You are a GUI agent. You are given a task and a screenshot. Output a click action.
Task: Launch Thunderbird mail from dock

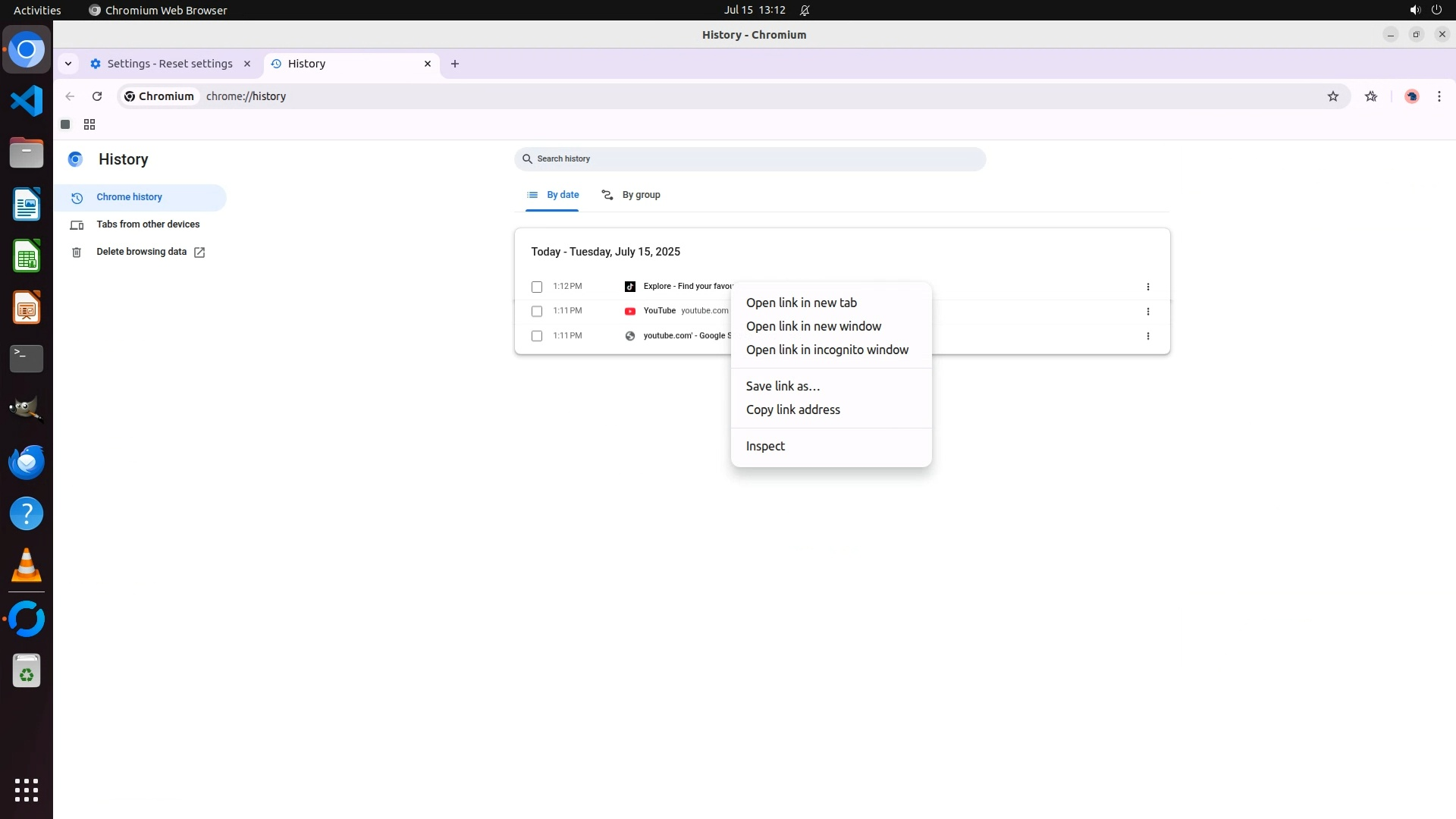point(27,462)
